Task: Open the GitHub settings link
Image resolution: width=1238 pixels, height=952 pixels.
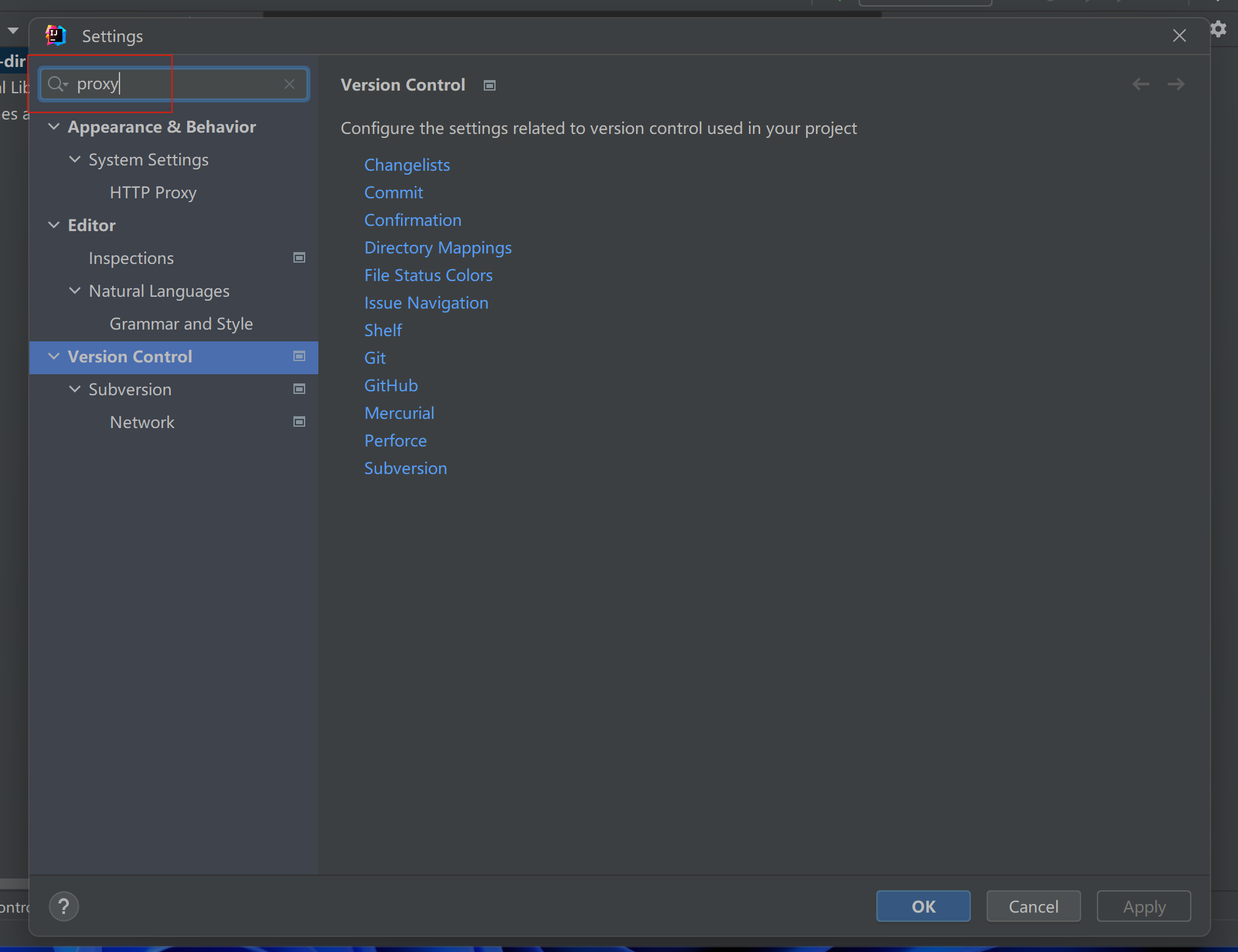Action: [x=391, y=385]
